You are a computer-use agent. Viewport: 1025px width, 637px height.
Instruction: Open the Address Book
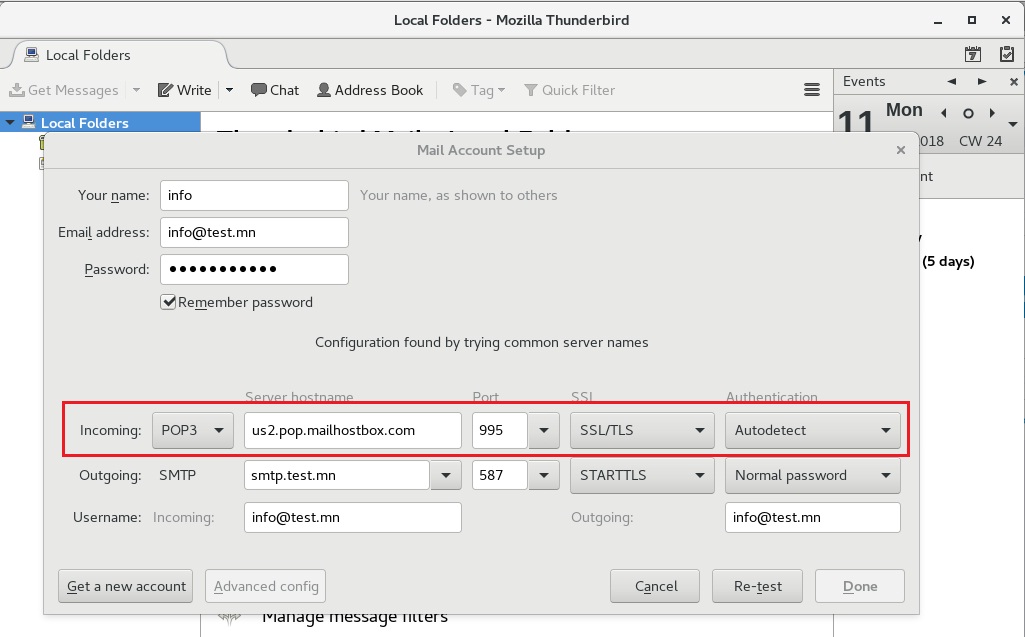tap(370, 90)
